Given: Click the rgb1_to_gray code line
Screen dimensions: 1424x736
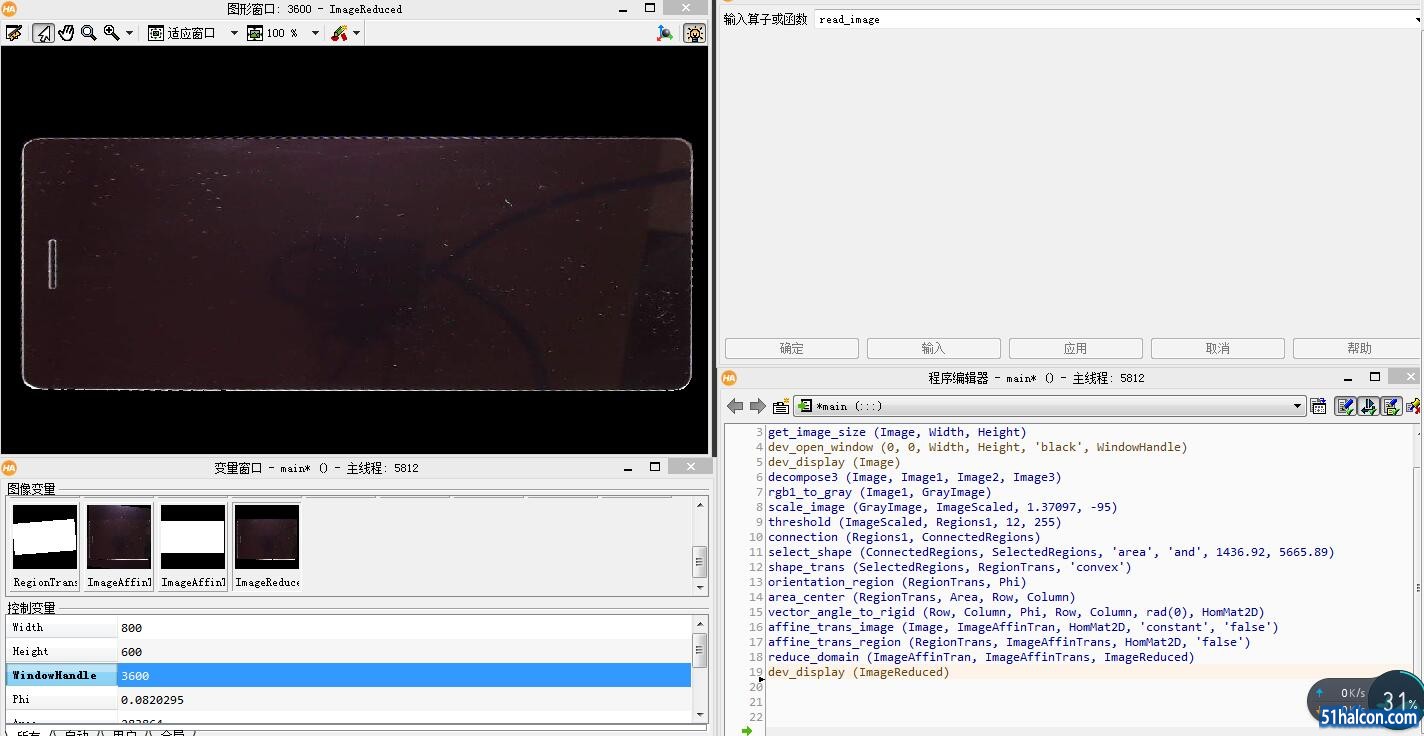Looking at the screenshot, I should [x=879, y=492].
